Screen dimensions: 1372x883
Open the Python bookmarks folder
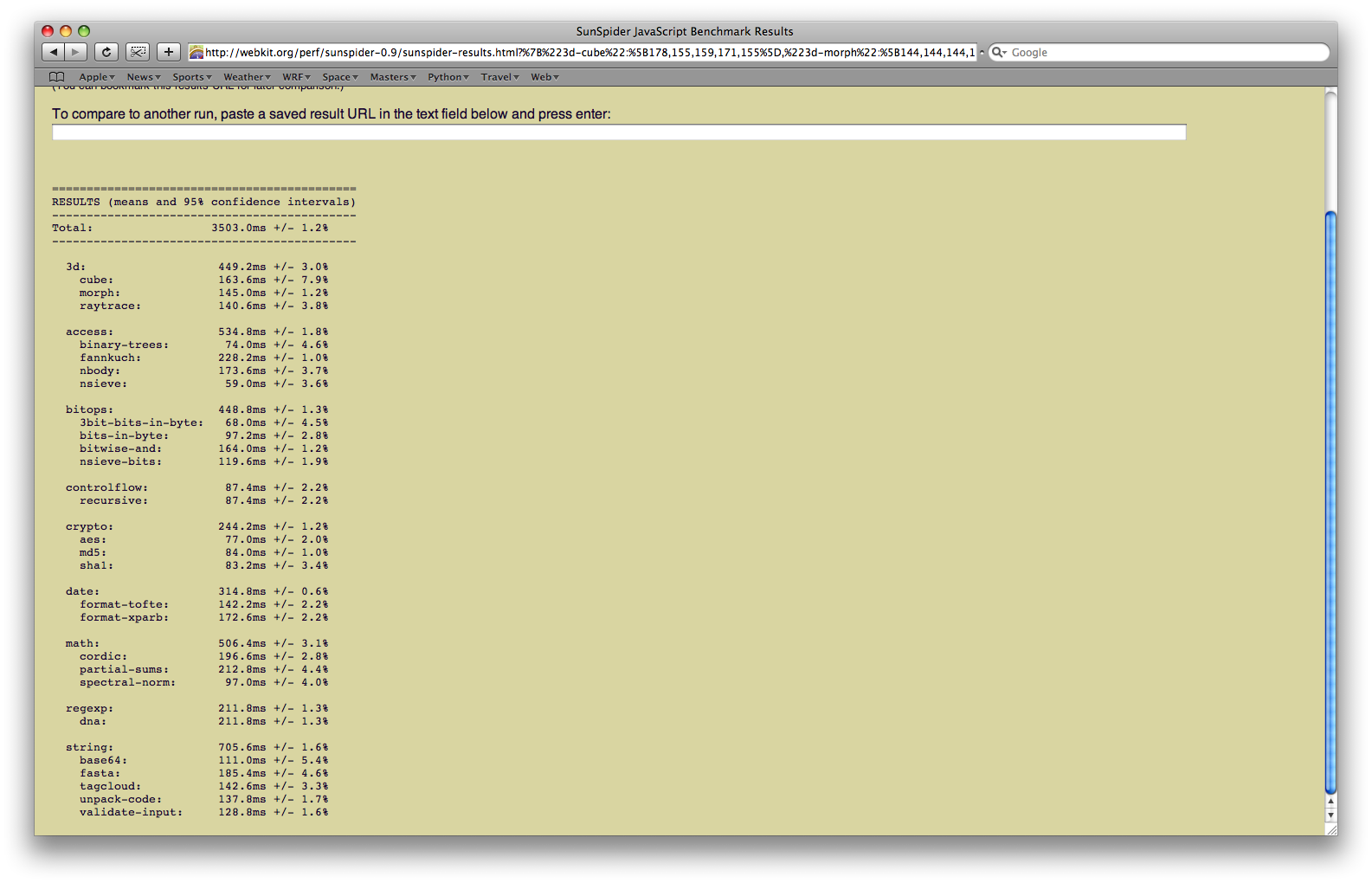pos(448,77)
